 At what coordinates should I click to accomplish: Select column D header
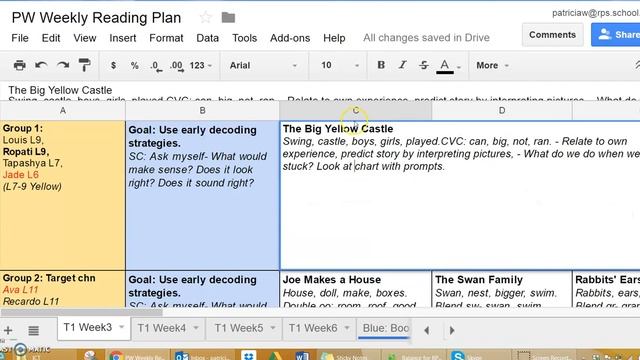coord(502,111)
